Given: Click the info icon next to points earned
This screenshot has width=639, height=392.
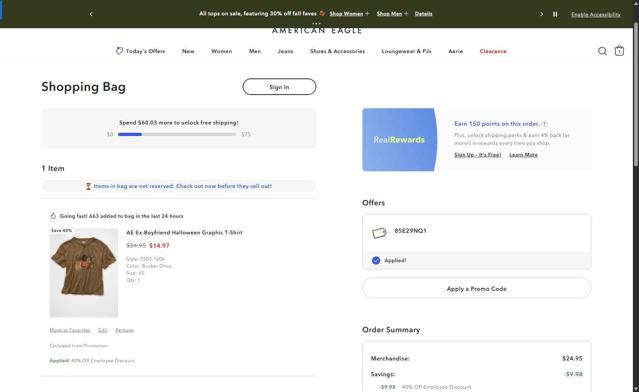Looking at the screenshot, I should pyautogui.click(x=544, y=124).
